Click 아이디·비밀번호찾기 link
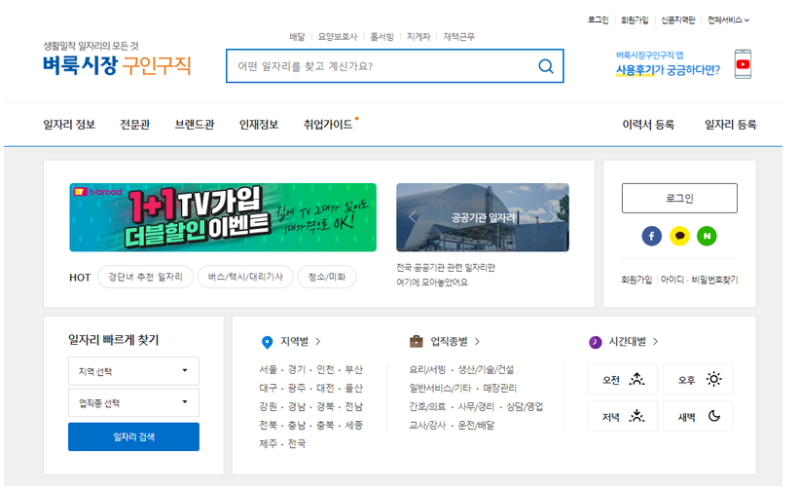800x490 pixels. (699, 280)
